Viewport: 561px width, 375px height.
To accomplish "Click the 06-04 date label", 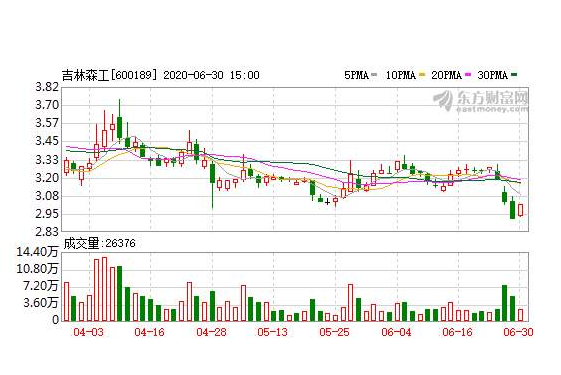I will [x=396, y=332].
